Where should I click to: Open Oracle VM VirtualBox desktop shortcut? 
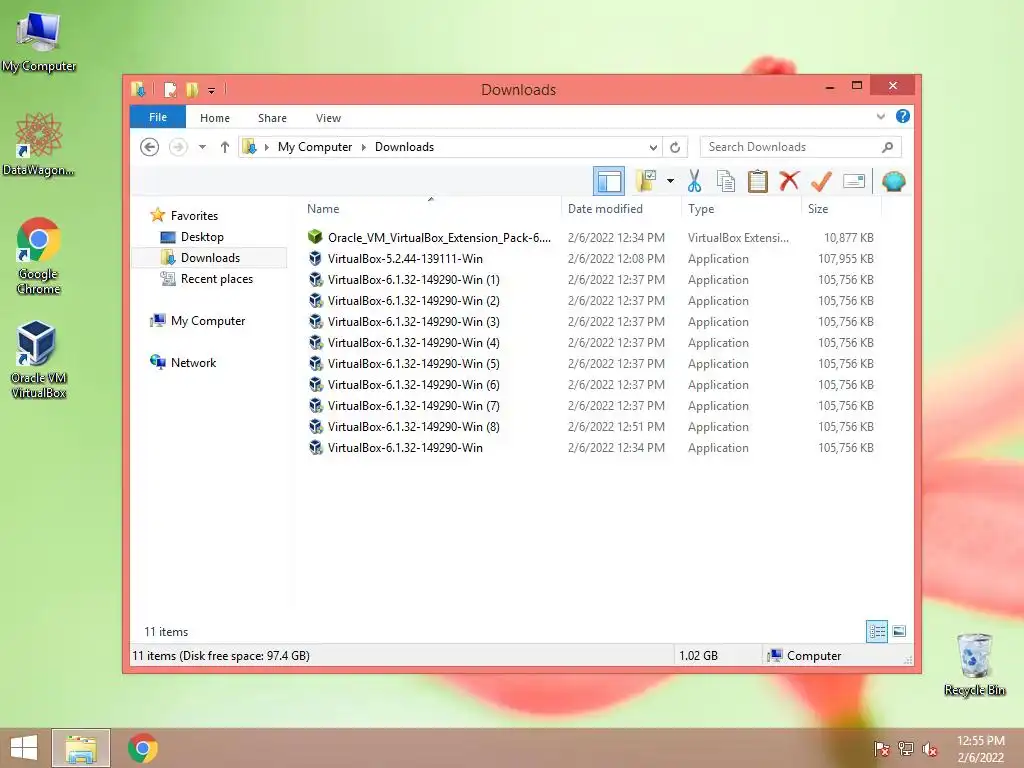click(39, 360)
